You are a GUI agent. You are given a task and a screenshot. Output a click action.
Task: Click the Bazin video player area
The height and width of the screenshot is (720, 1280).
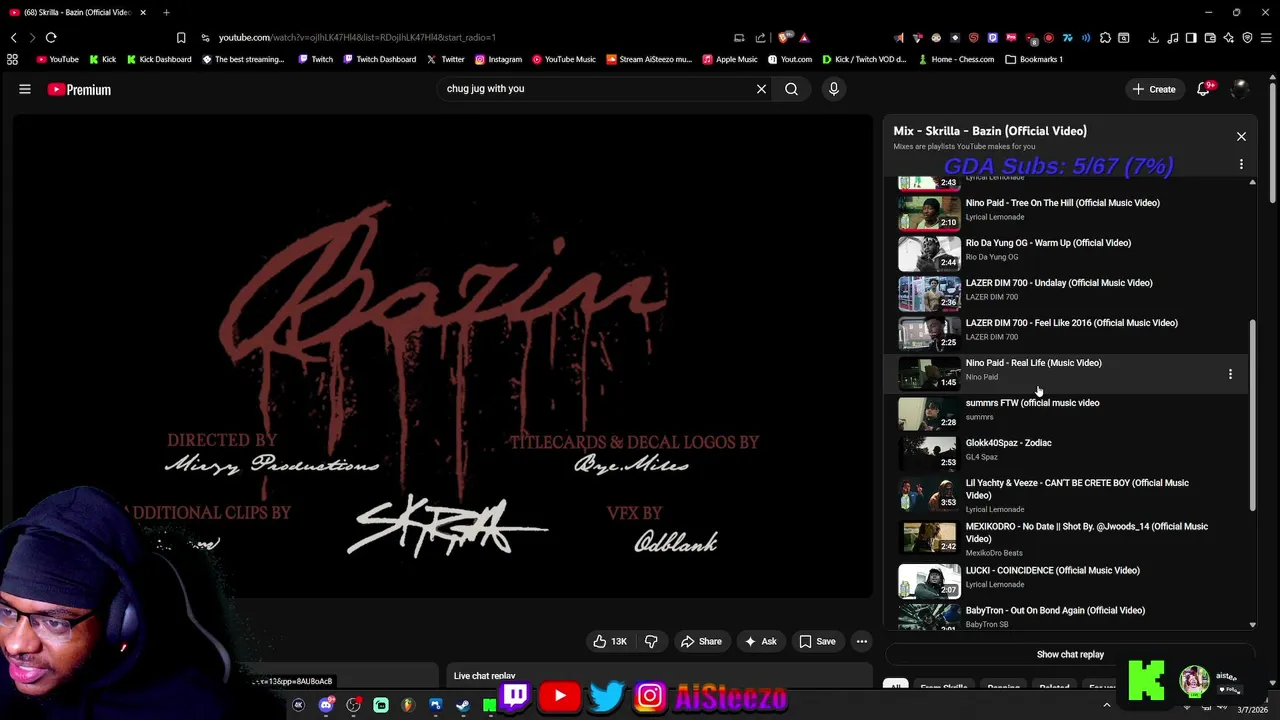442,356
